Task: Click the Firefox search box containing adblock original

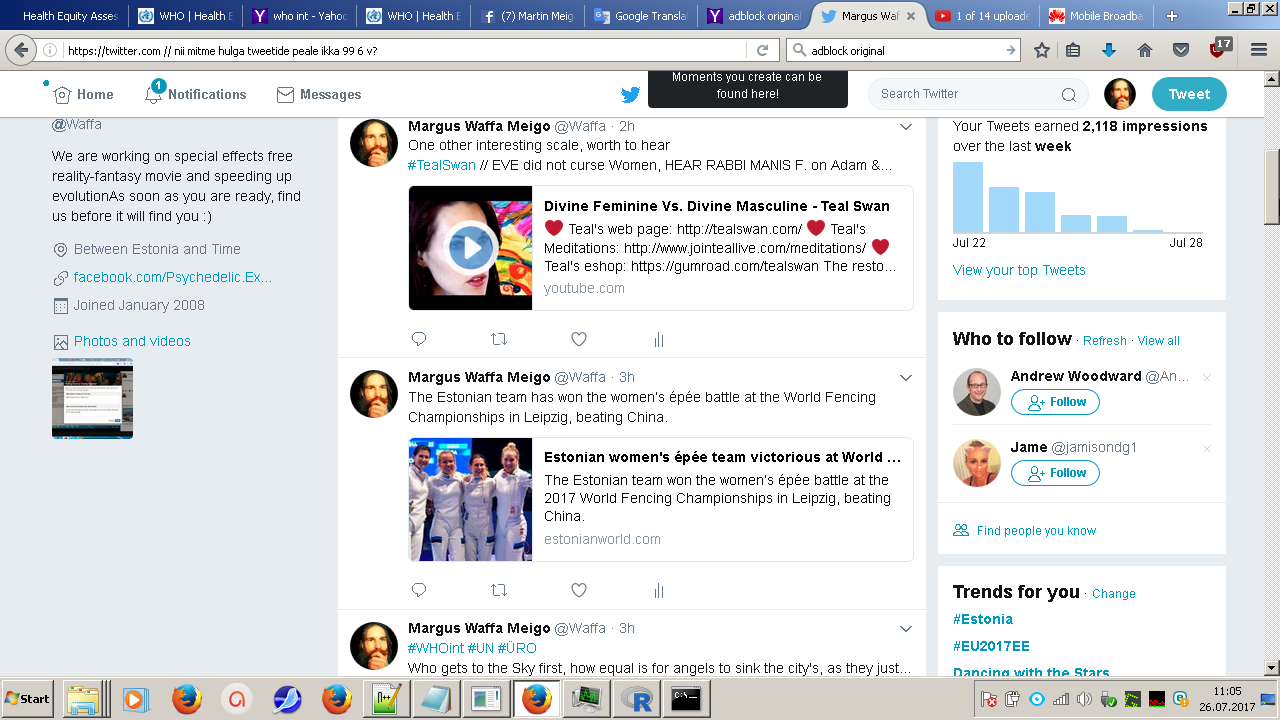Action: click(x=905, y=50)
